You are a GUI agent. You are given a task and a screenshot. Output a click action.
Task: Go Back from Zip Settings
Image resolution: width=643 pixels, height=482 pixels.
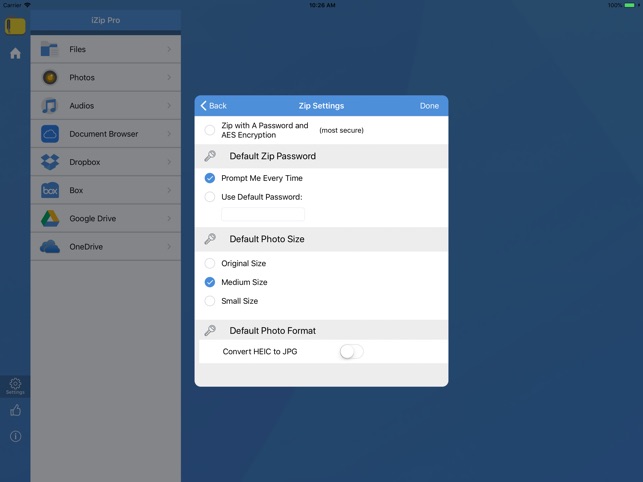click(x=213, y=106)
